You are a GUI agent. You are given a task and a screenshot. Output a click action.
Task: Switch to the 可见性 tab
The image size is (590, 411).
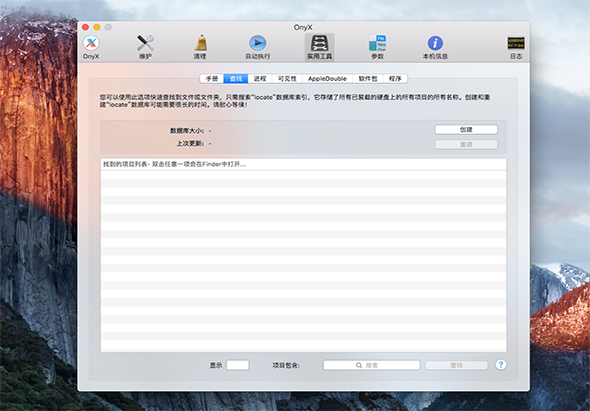coord(287,78)
